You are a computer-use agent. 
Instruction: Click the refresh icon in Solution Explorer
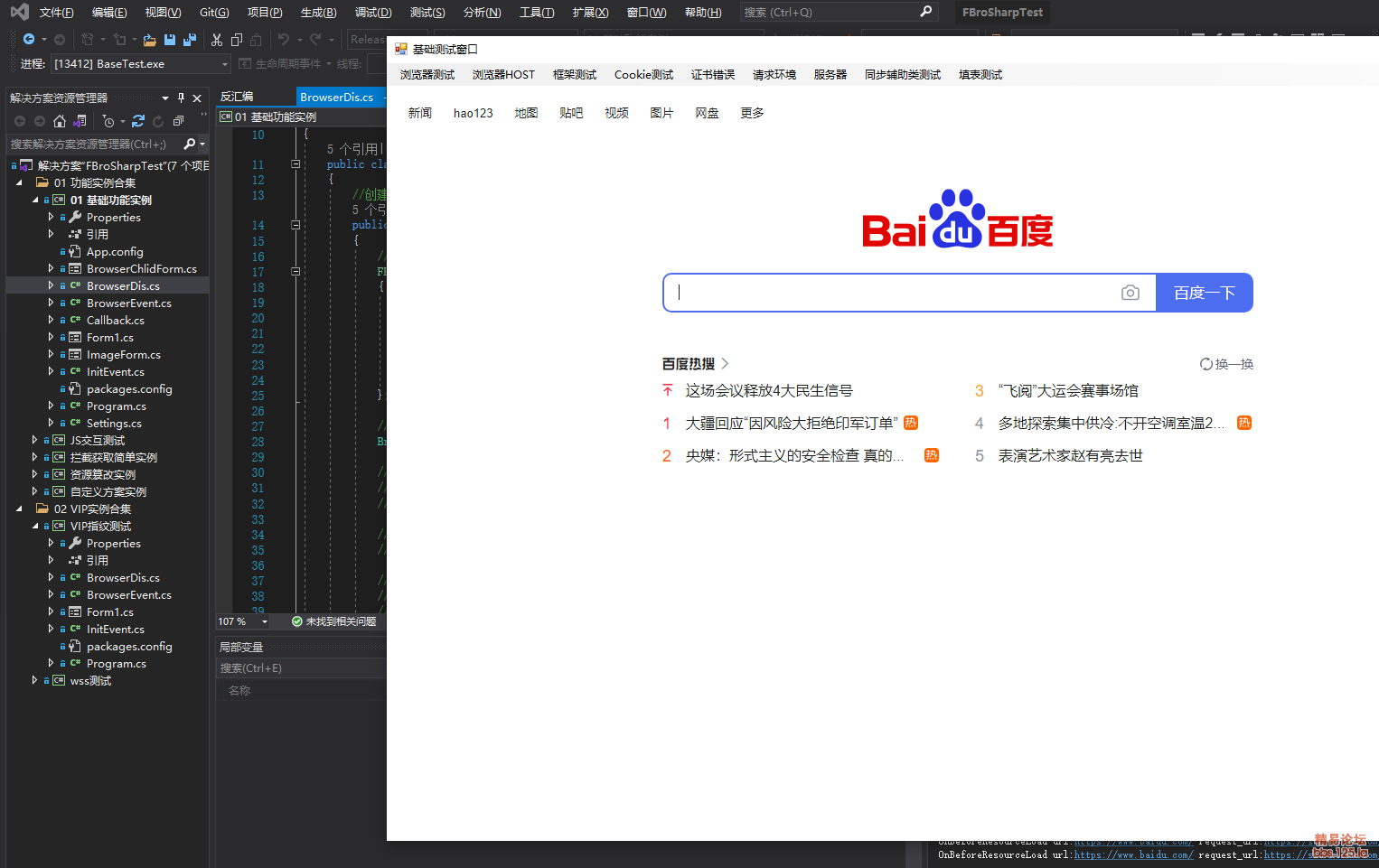pos(158,121)
